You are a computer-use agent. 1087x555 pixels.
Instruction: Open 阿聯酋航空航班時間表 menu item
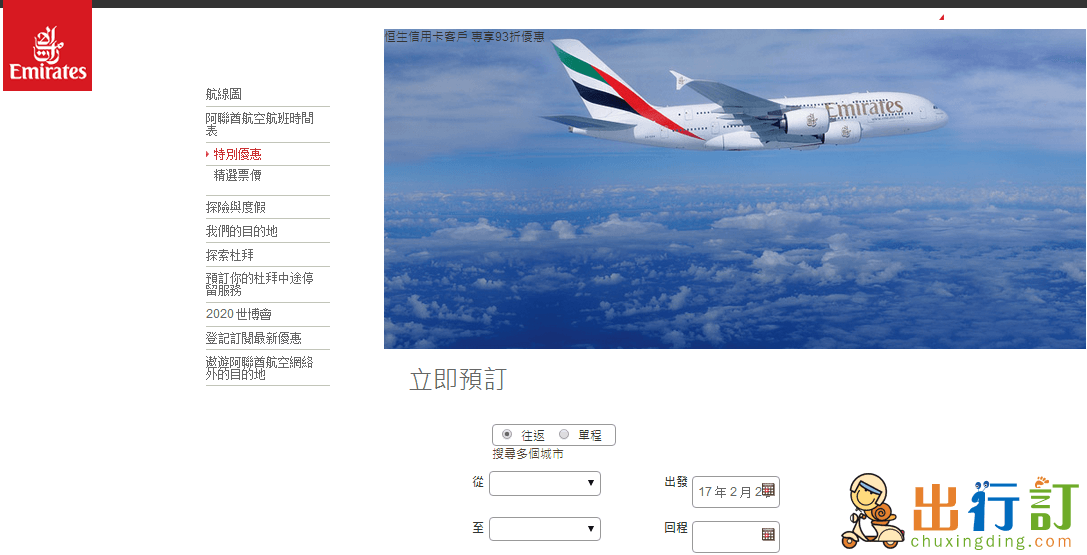(260, 124)
